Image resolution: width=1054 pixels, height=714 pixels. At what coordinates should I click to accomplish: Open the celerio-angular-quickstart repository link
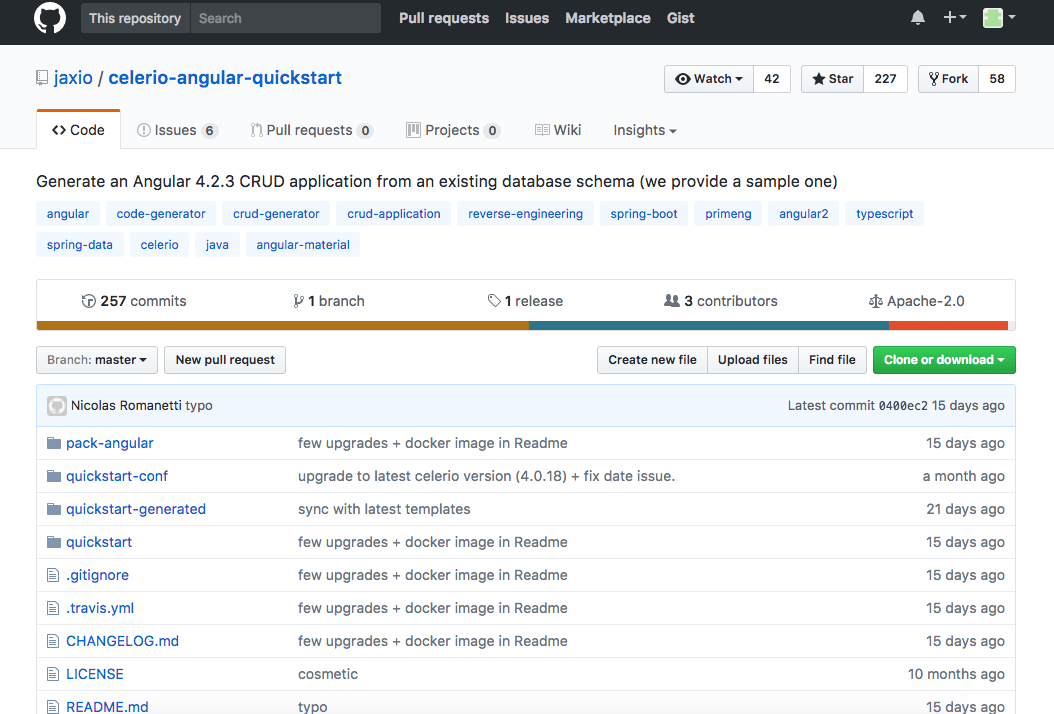(x=225, y=78)
